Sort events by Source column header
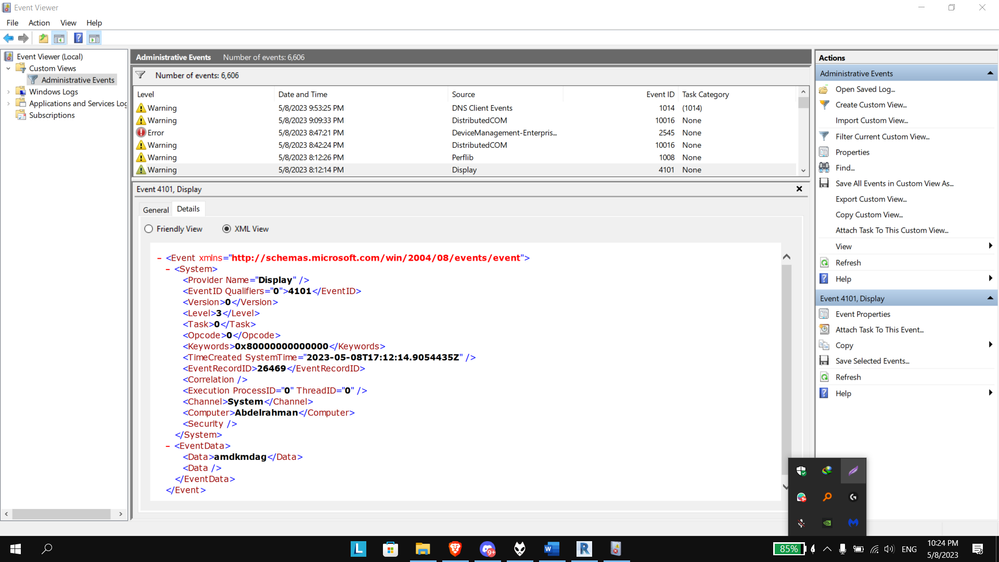 pyautogui.click(x=463, y=94)
